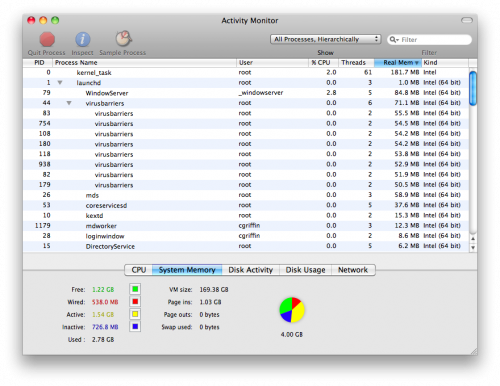Click the 538.0 MB Wired value

click(105, 302)
